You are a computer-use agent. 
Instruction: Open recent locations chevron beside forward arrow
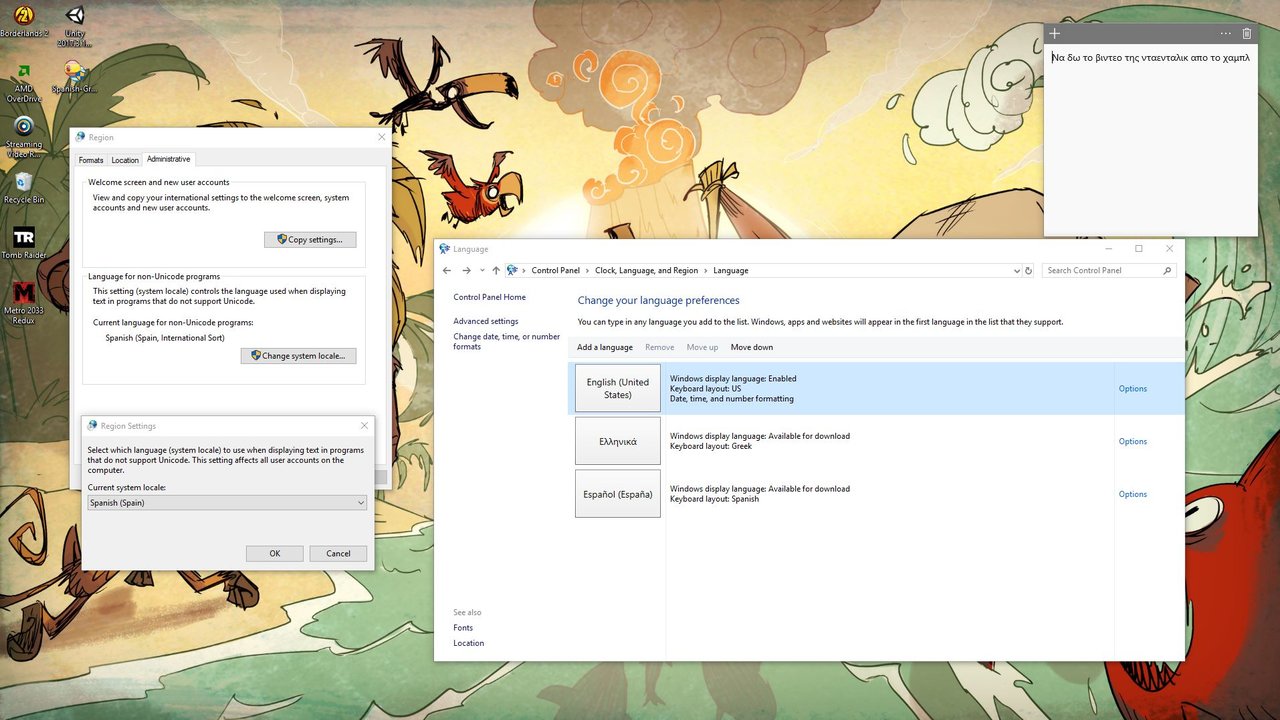[x=482, y=271]
